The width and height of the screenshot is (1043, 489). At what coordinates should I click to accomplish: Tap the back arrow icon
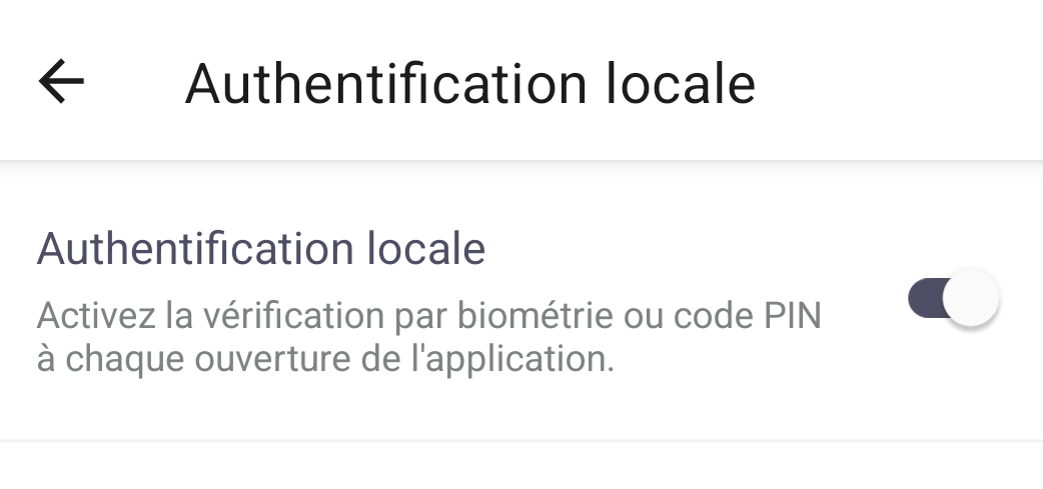coord(61,82)
